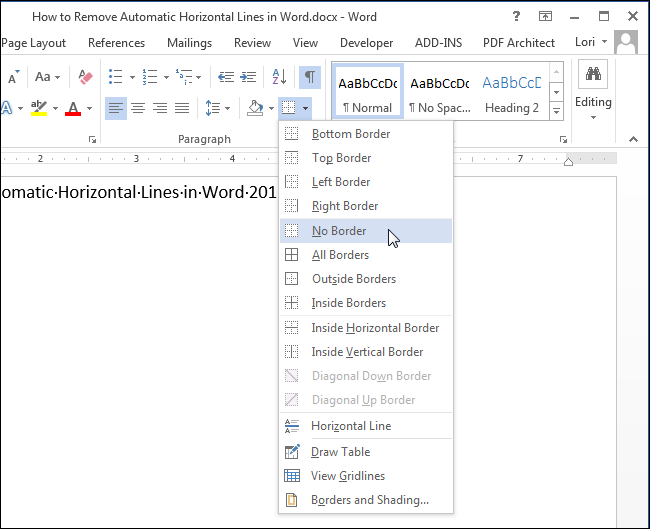The width and height of the screenshot is (650, 529).
Task: Open Borders and Shading dialog
Action: [x=366, y=500]
